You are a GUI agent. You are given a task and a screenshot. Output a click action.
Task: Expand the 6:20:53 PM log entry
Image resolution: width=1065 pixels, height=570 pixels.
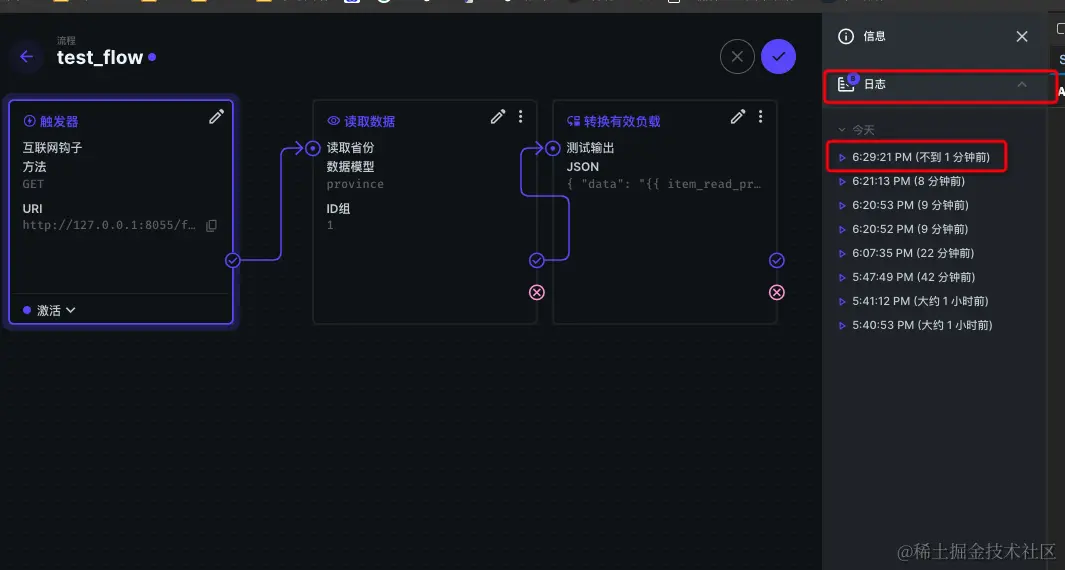pos(904,205)
